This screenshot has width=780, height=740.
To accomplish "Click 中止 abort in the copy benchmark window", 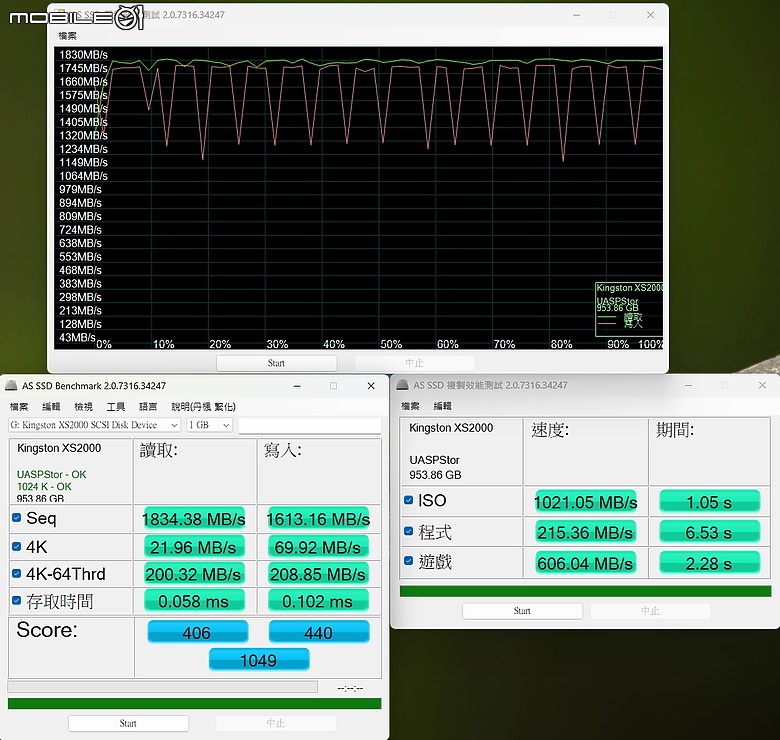I will point(650,611).
